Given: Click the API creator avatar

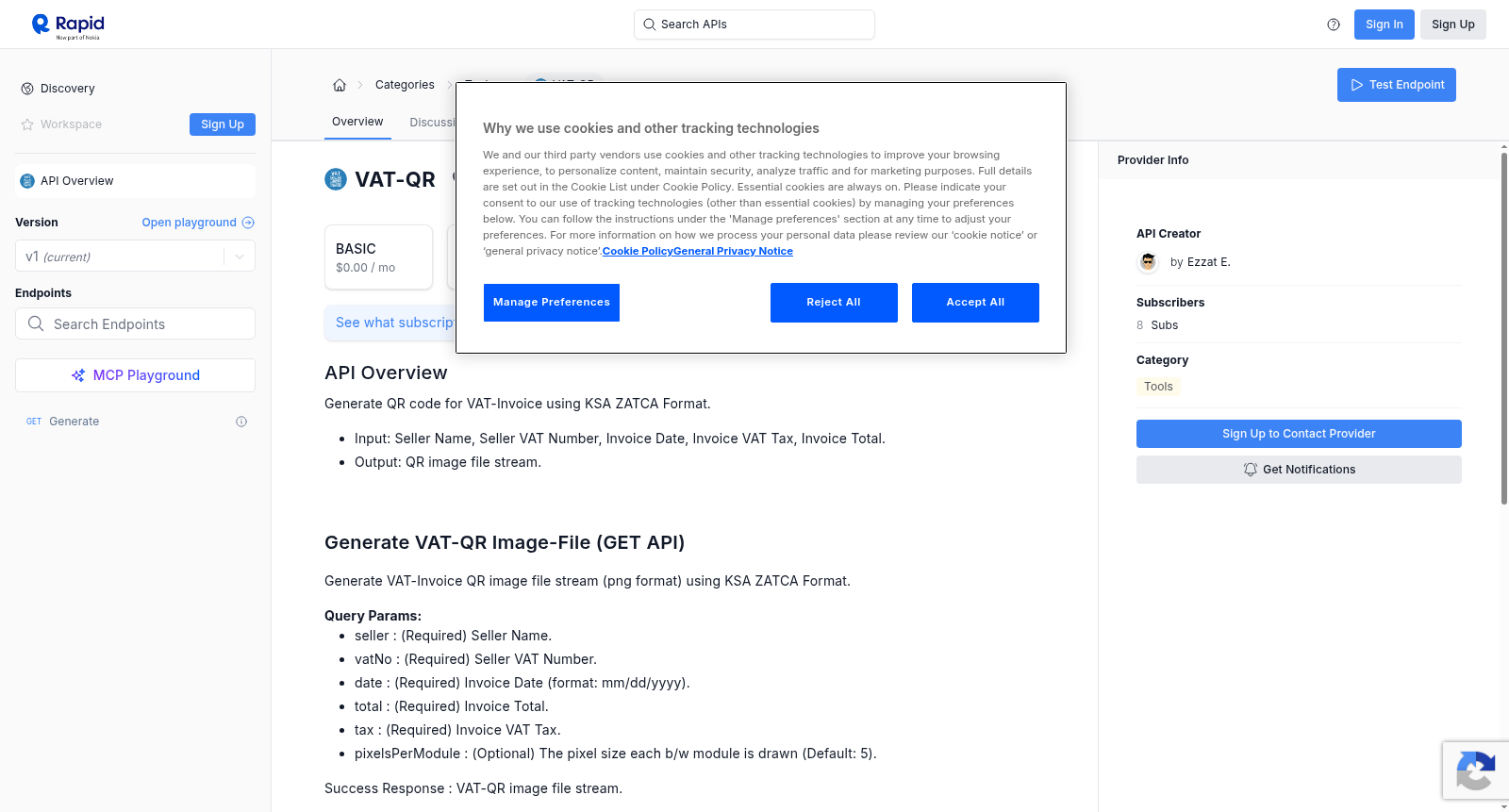Looking at the screenshot, I should [1148, 262].
